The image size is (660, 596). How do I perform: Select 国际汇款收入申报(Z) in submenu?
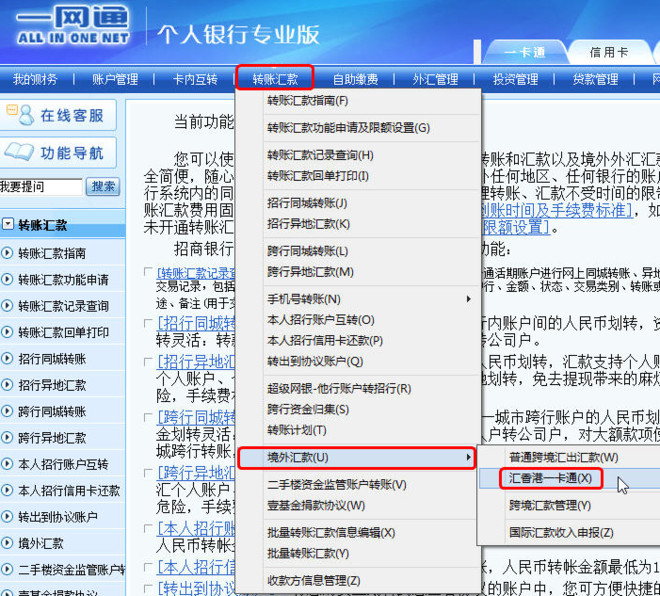click(561, 532)
